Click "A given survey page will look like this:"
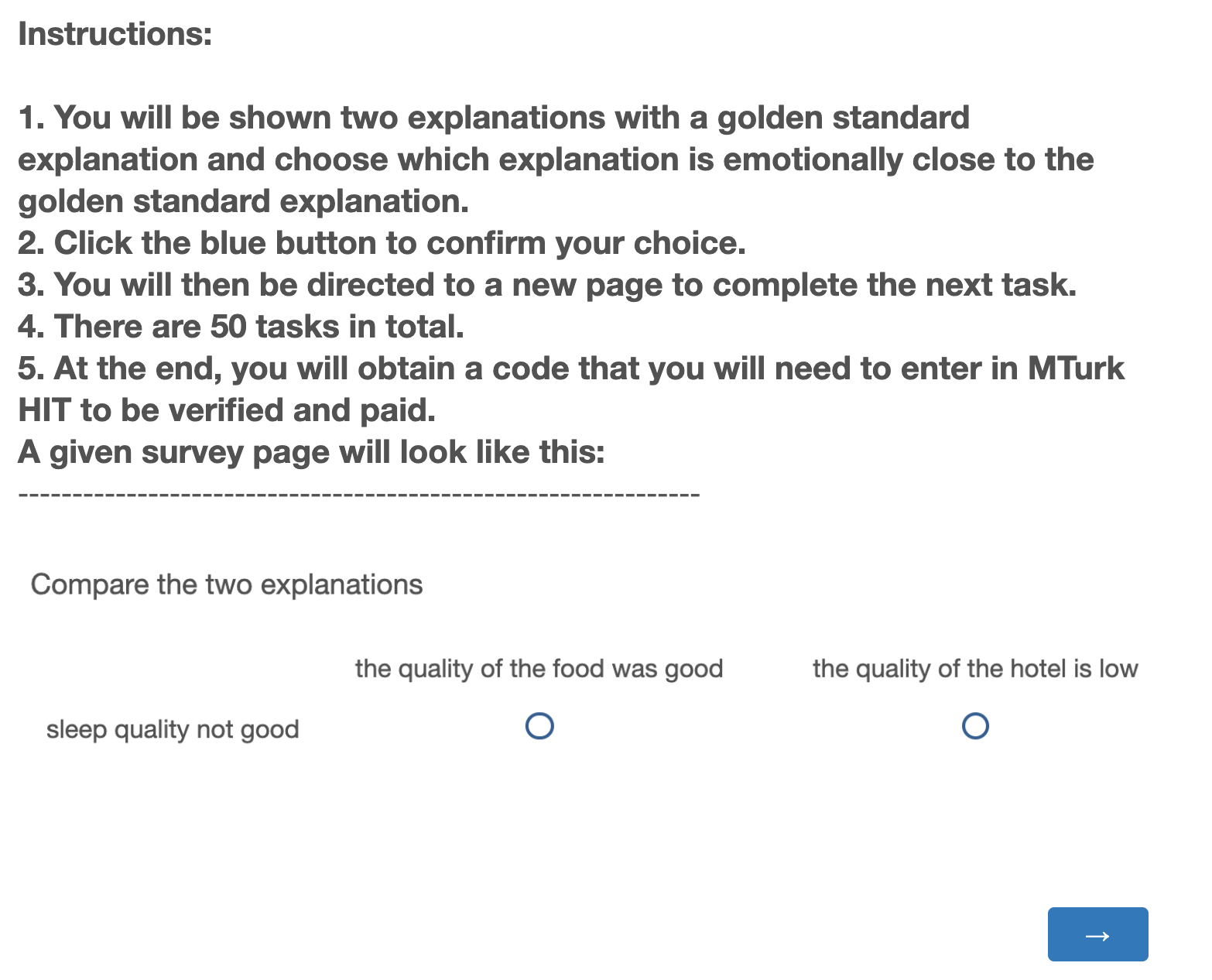 311,452
